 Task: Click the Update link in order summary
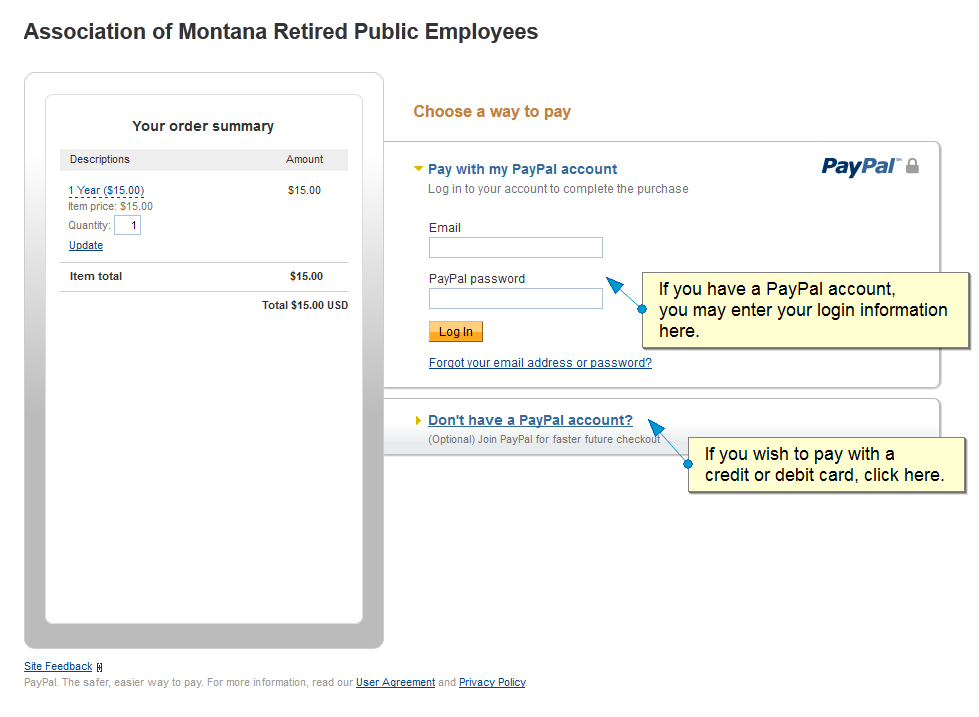86,245
